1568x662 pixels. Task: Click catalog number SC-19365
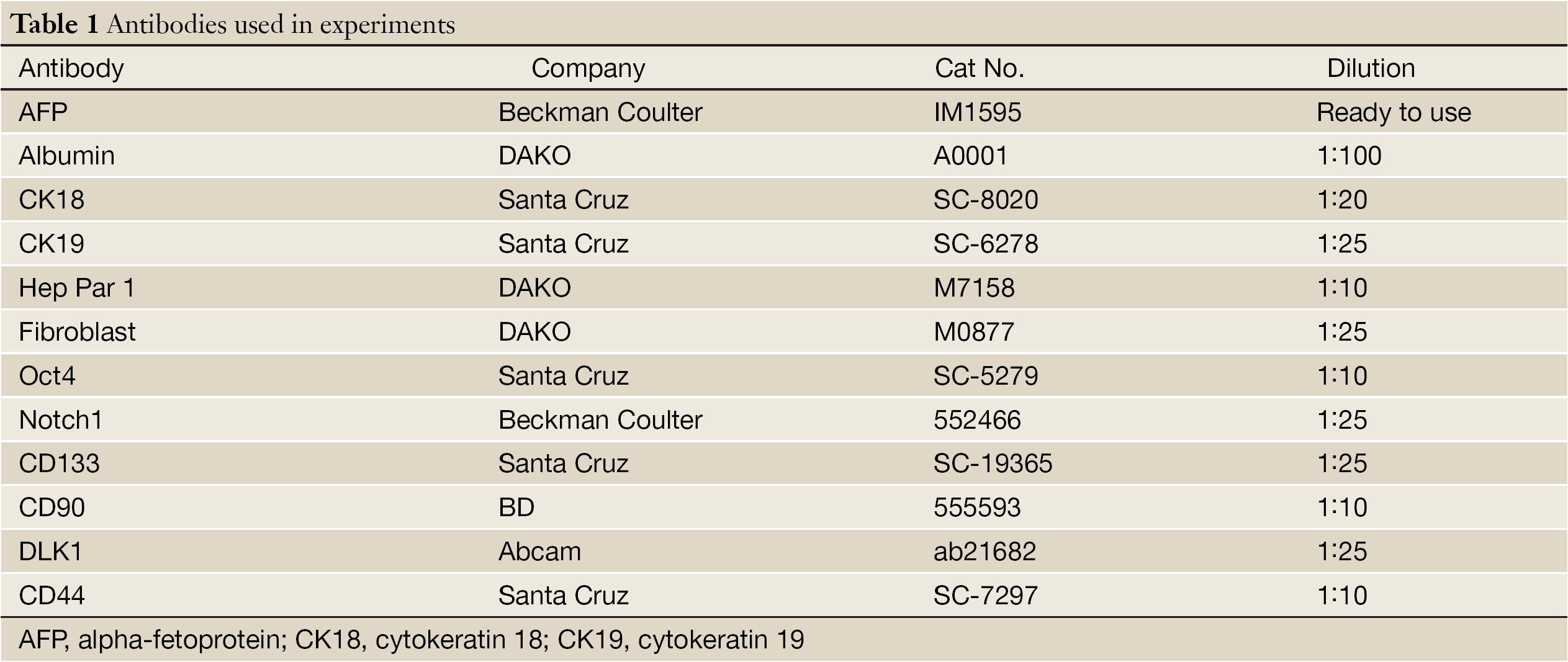click(993, 463)
